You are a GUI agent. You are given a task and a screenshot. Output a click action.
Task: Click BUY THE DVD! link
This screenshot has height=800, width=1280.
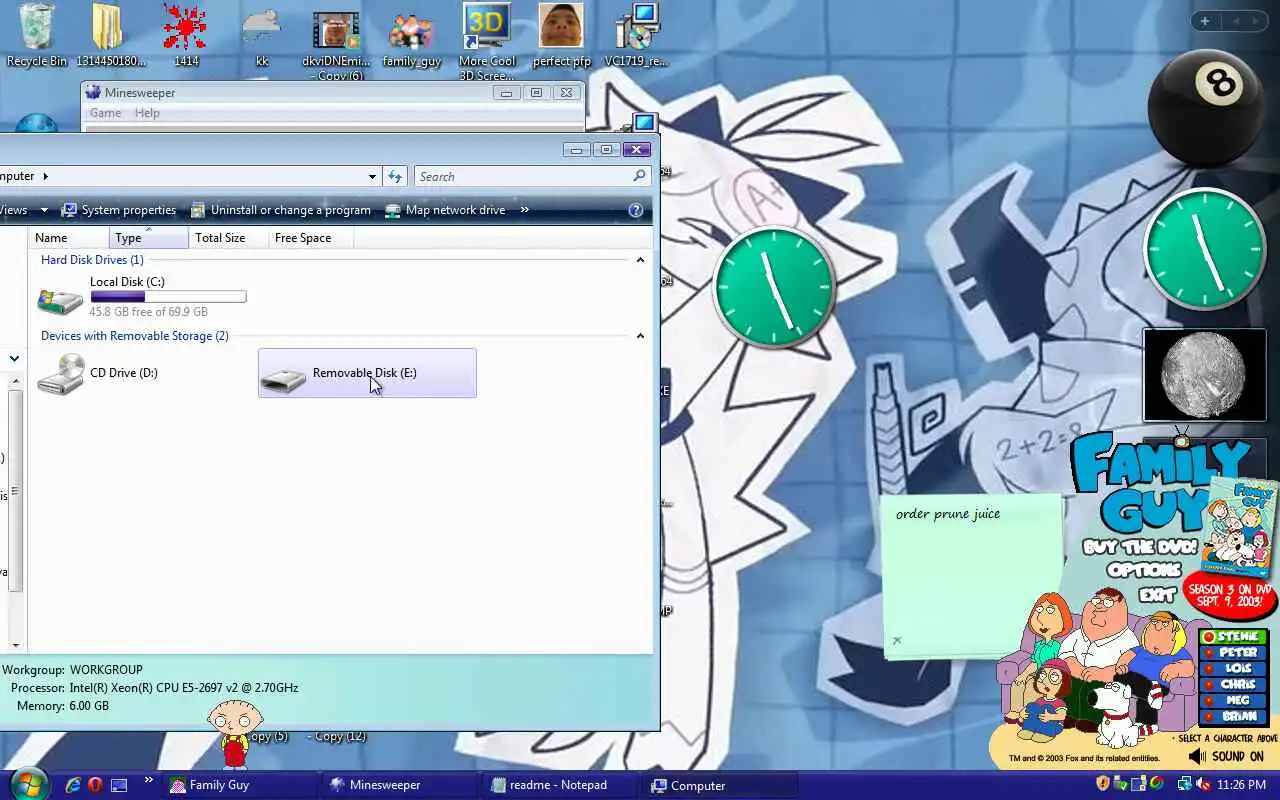[x=1141, y=547]
